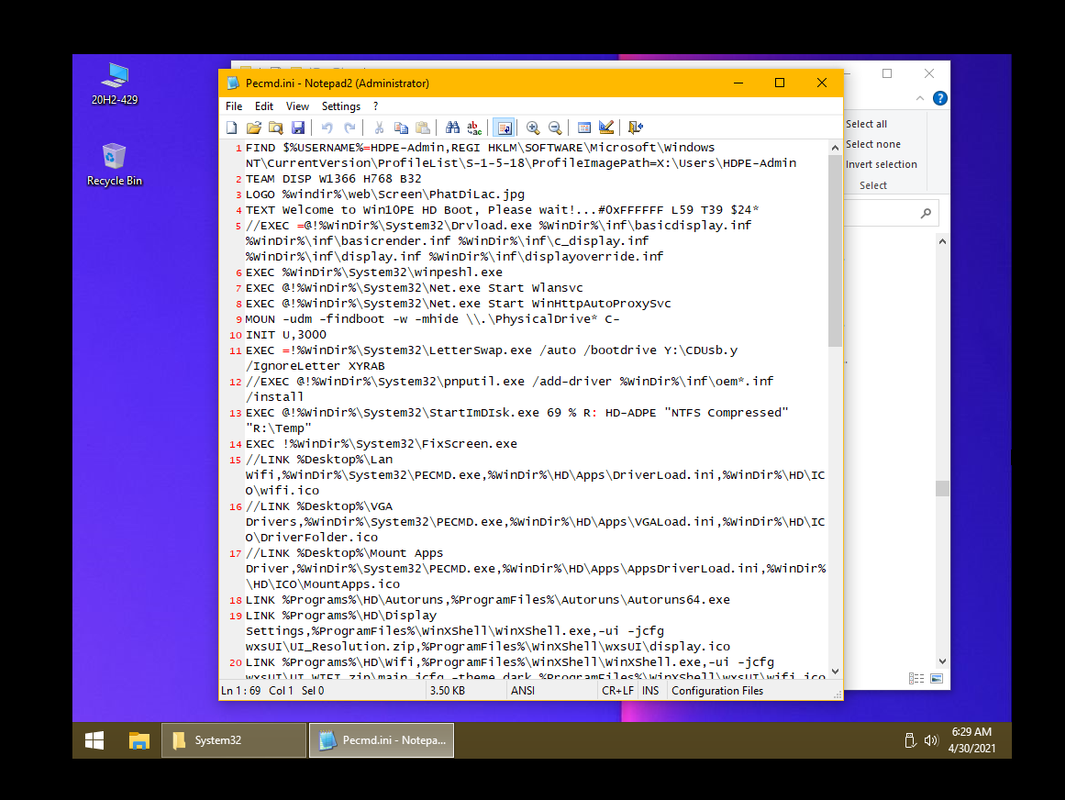1065x800 pixels.
Task: Open the Settings menu
Action: pyautogui.click(x=341, y=107)
